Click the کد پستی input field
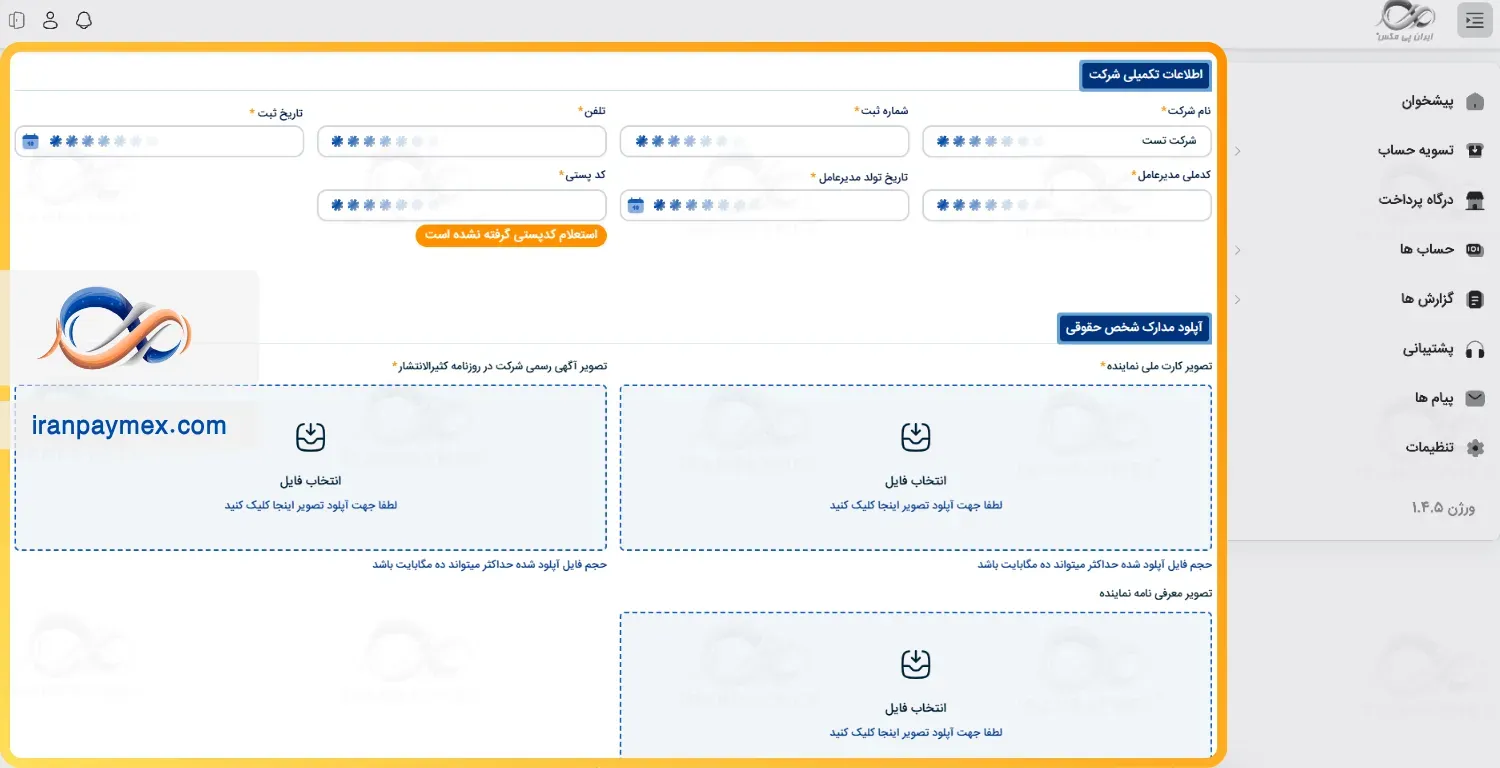1500x768 pixels. click(462, 205)
